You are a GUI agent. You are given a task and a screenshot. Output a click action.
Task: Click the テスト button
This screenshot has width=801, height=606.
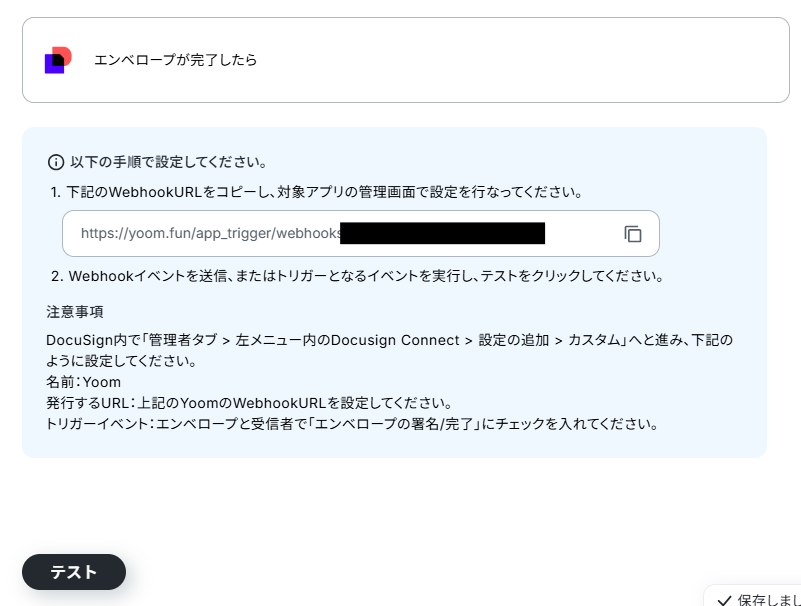tap(74, 572)
